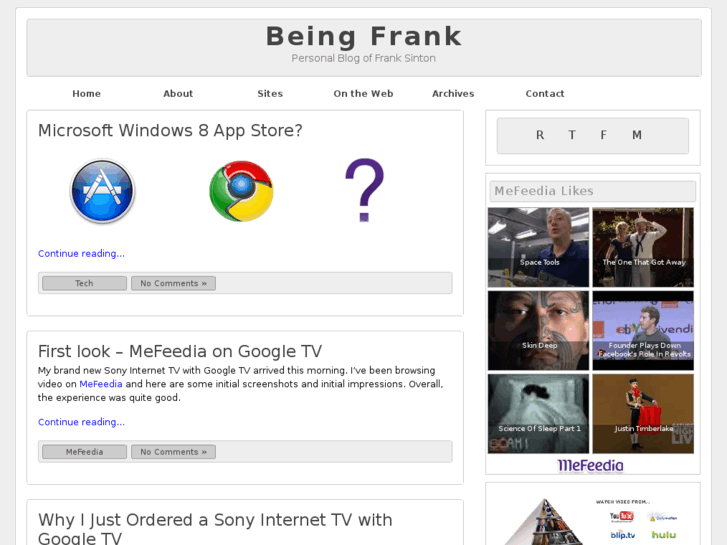Click the Being Frank blog title
Viewport: 727px width, 545px height.
[364, 36]
